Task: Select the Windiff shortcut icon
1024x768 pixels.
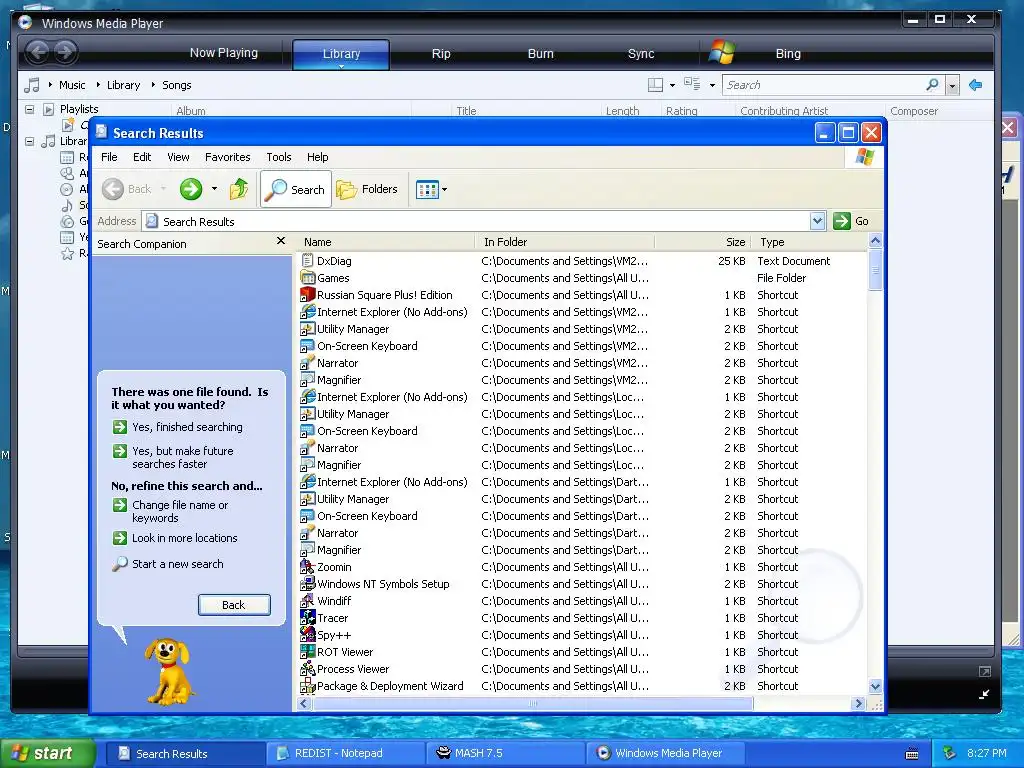Action: (x=307, y=601)
